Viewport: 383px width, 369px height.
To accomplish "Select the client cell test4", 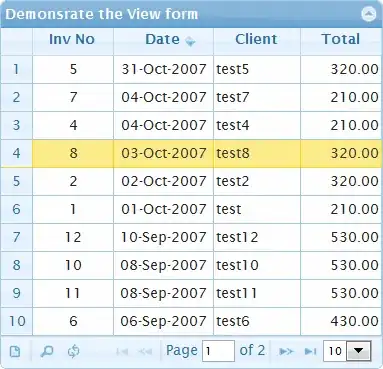I will tap(257, 125).
